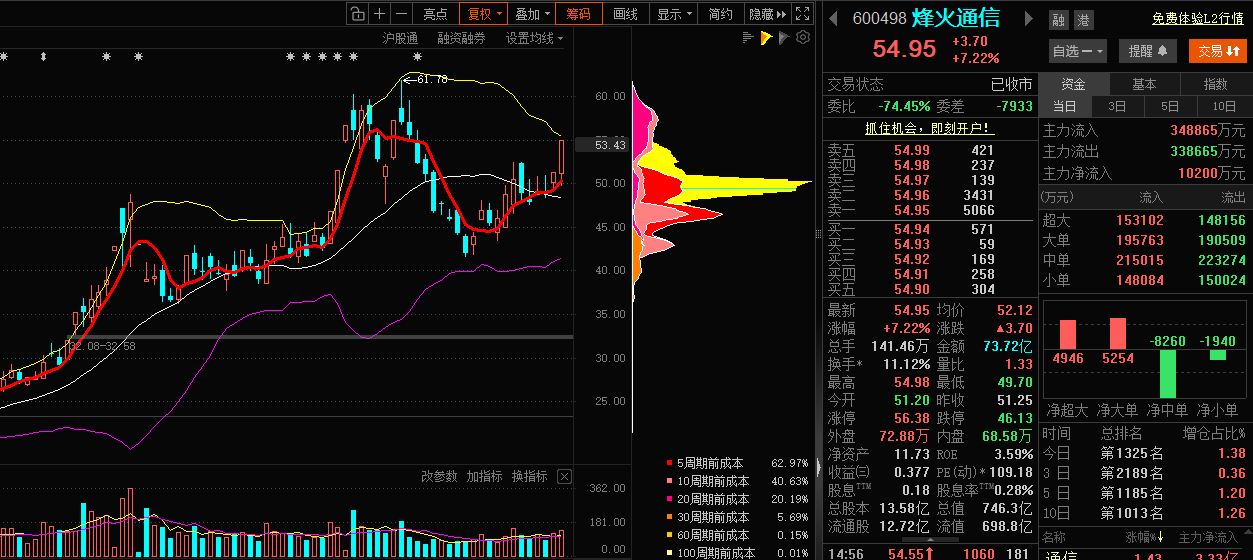Screen dimensions: 1253x560
Task: Open the 抓住机会,即刻开户 link
Action: pos(929,128)
